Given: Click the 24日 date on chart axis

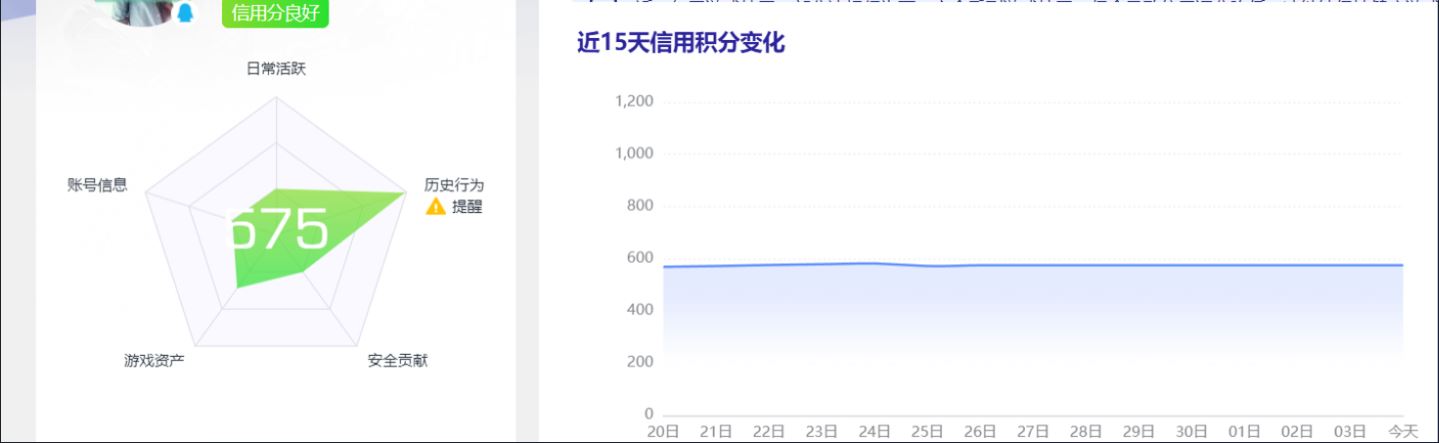Looking at the screenshot, I should click(874, 431).
